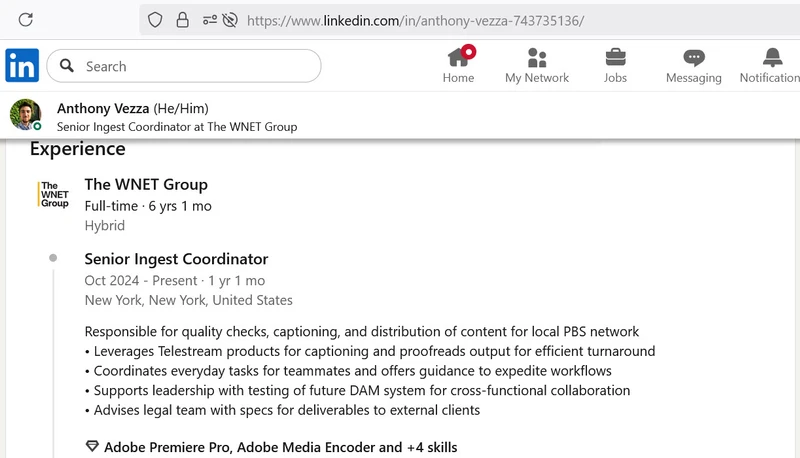Click the Anthony Vezza name in the sticky header
The width and height of the screenshot is (800, 458).
point(103,108)
